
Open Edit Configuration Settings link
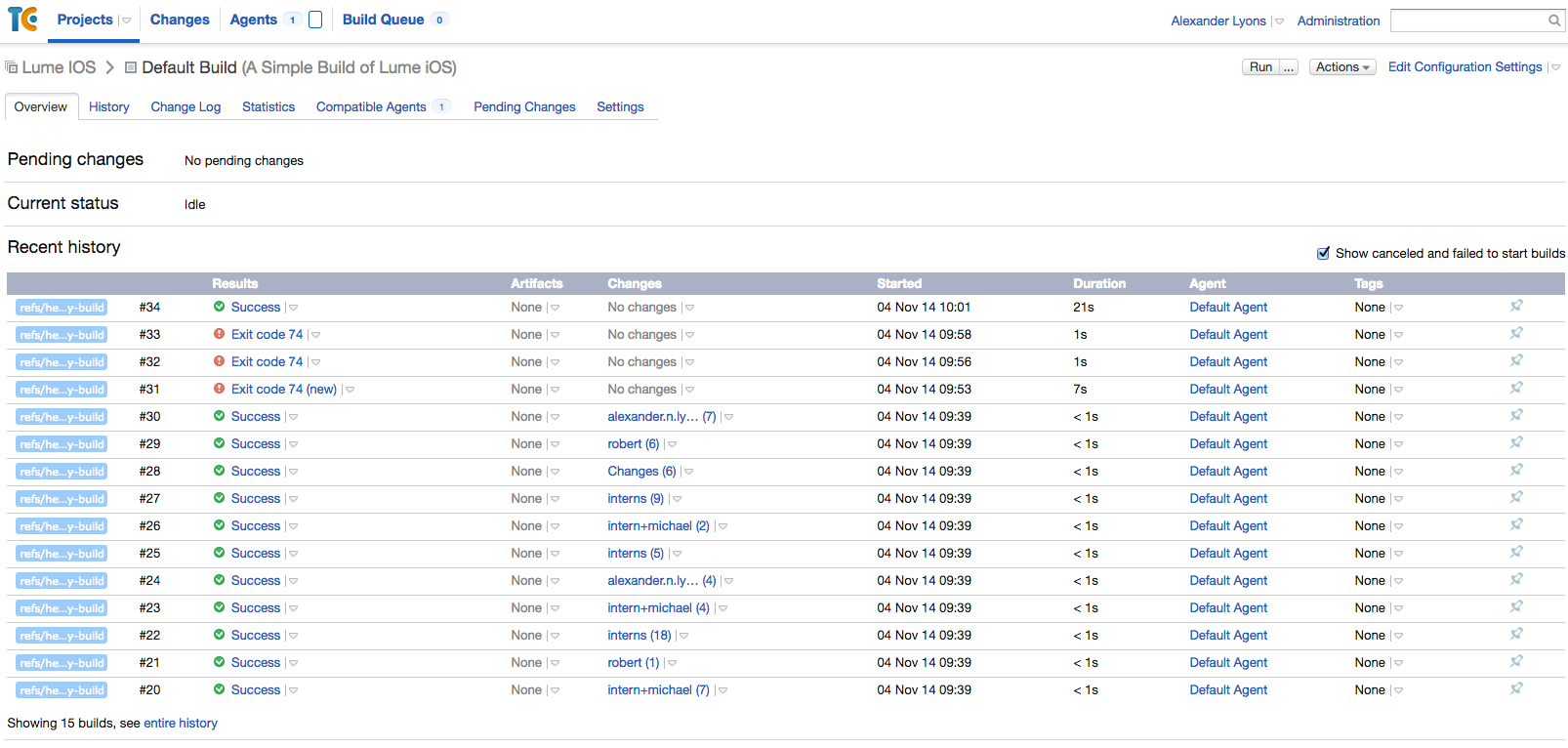pos(1465,67)
